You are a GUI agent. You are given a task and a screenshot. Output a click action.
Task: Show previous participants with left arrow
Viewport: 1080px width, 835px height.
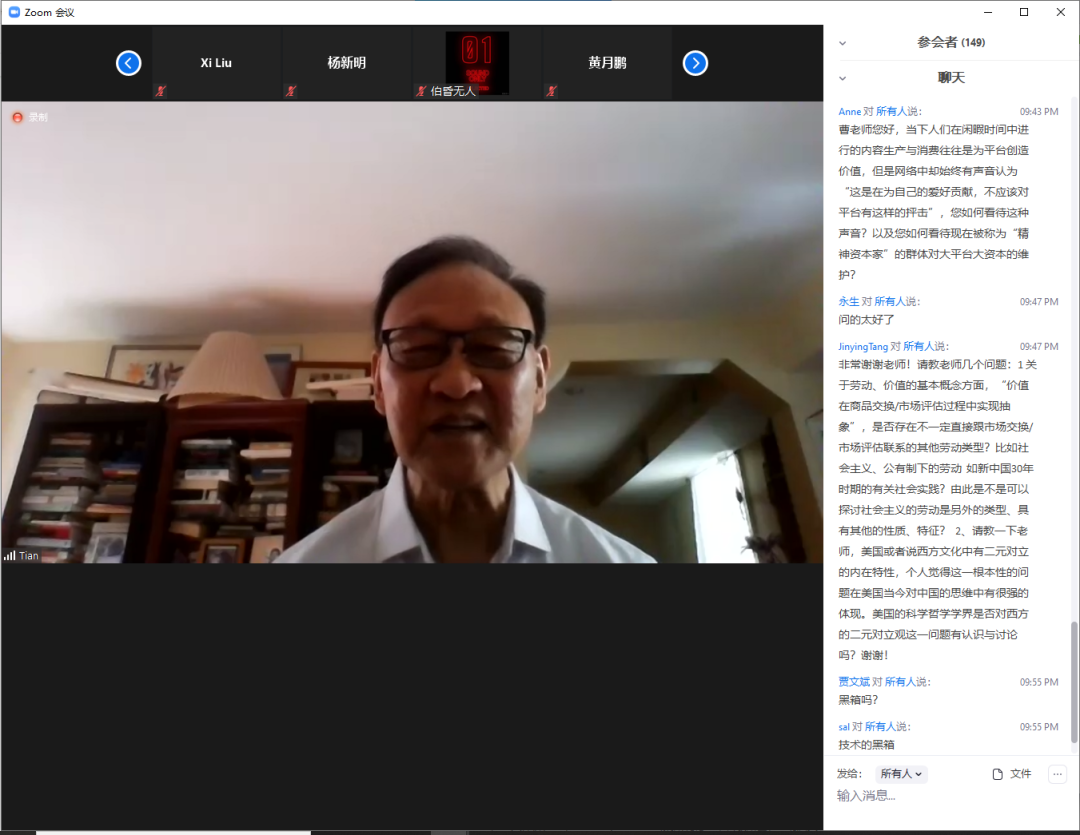coord(128,63)
